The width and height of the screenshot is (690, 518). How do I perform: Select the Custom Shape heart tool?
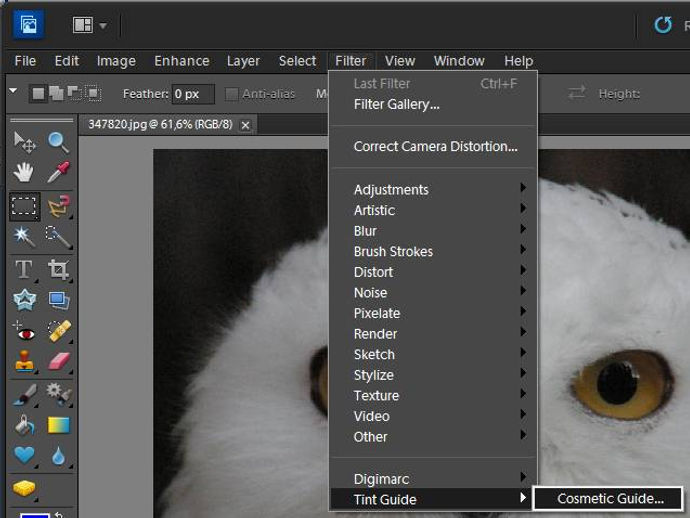click(24, 455)
